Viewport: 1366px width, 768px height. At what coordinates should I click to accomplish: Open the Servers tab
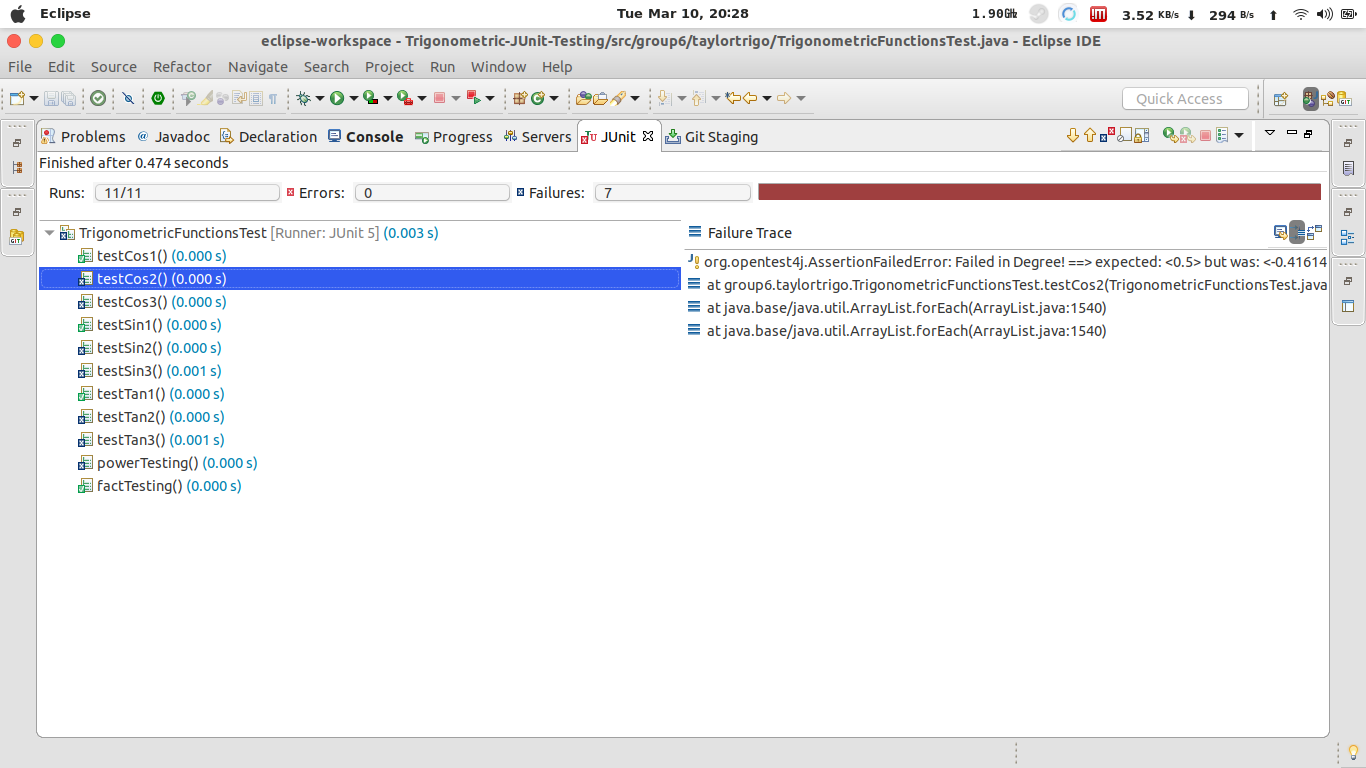537,136
